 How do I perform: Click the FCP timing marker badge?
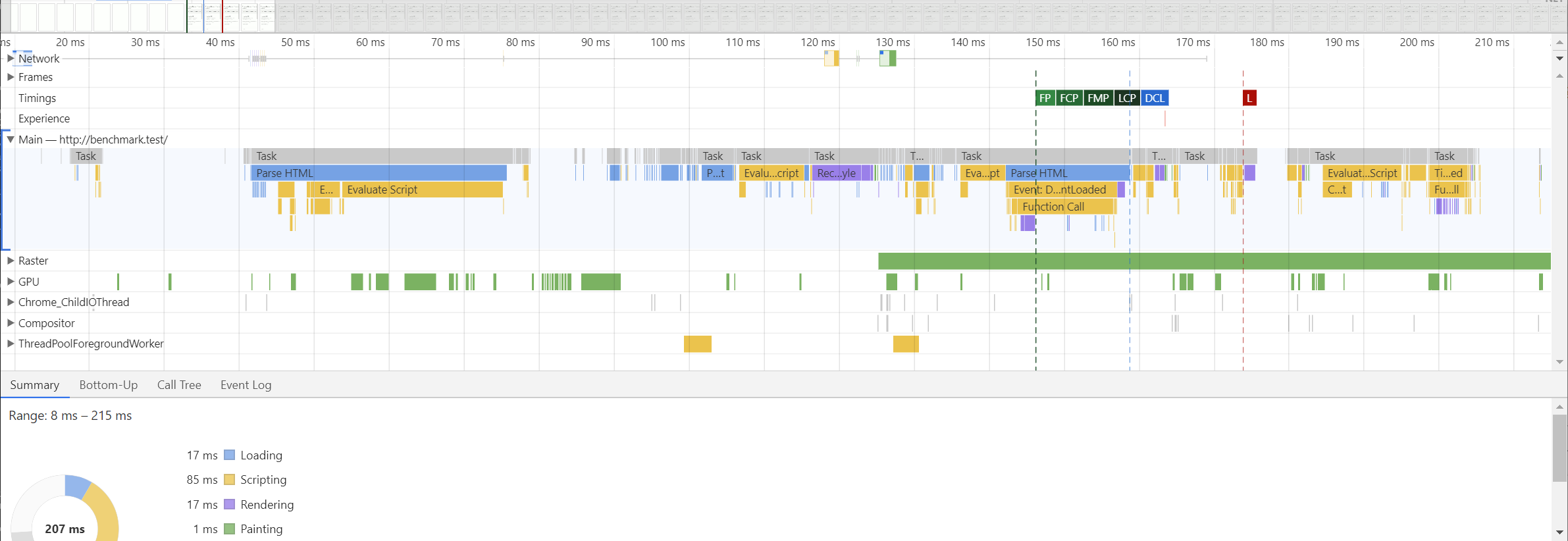coord(1069,98)
